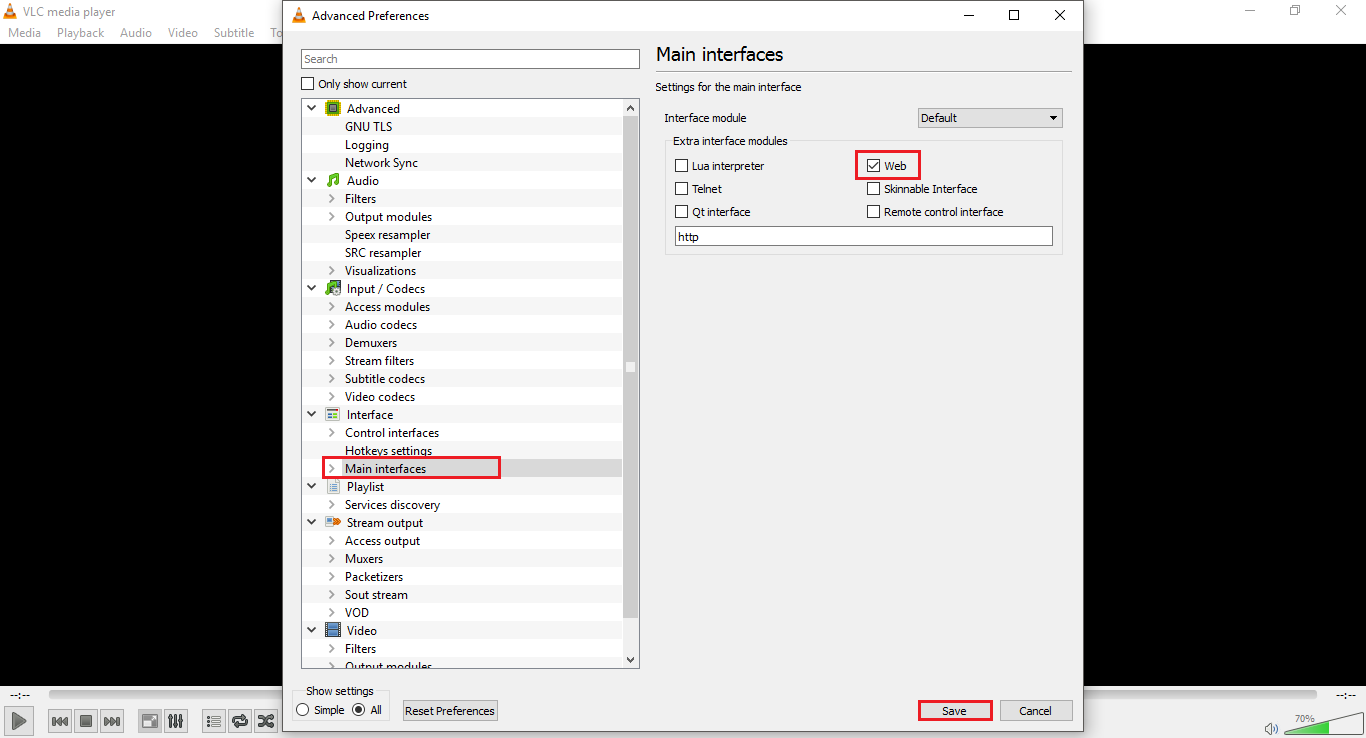Enable the Skinnable Interface checkbox

point(874,189)
